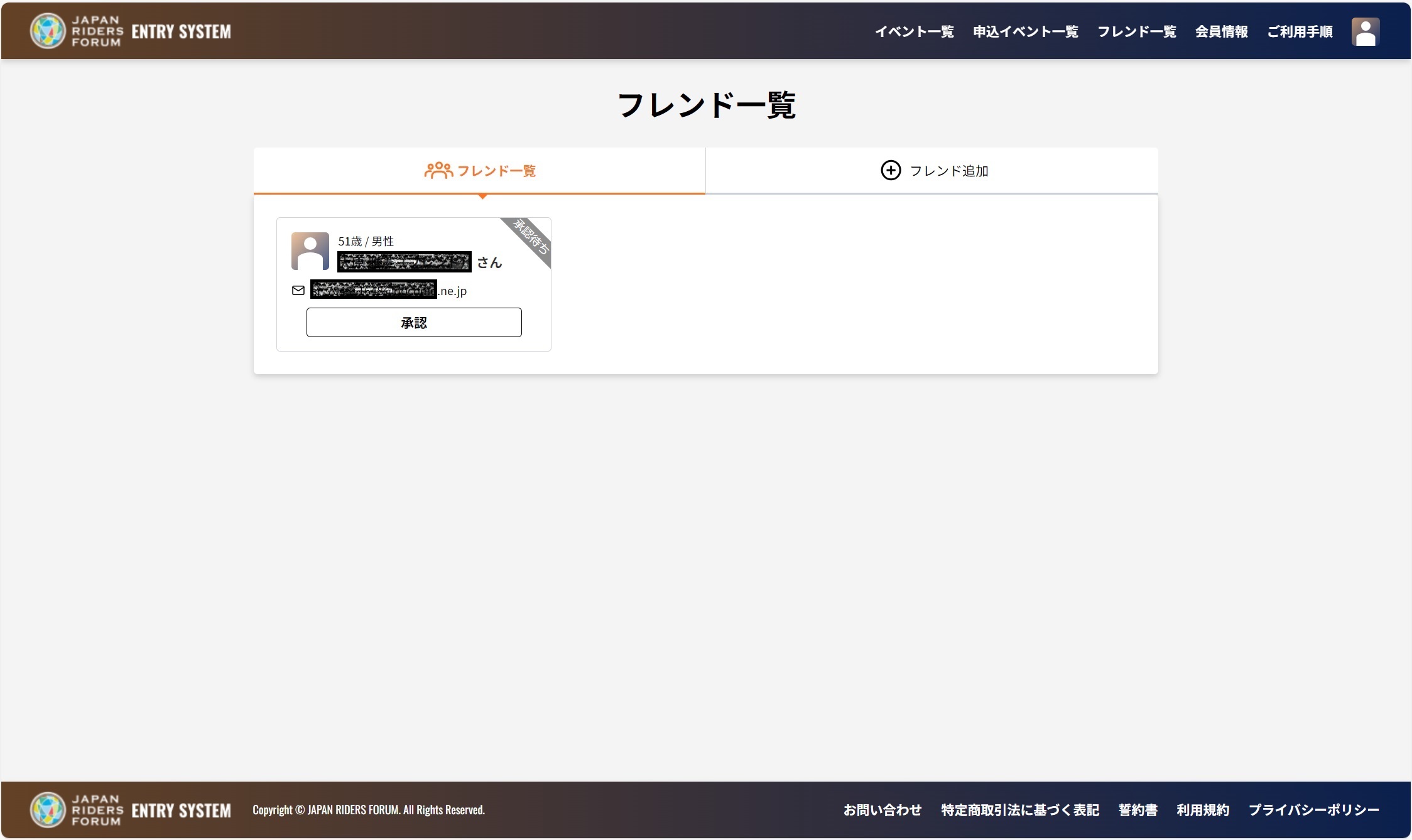Open 会員情報 from the header
This screenshot has height=840, width=1412.
(x=1221, y=31)
